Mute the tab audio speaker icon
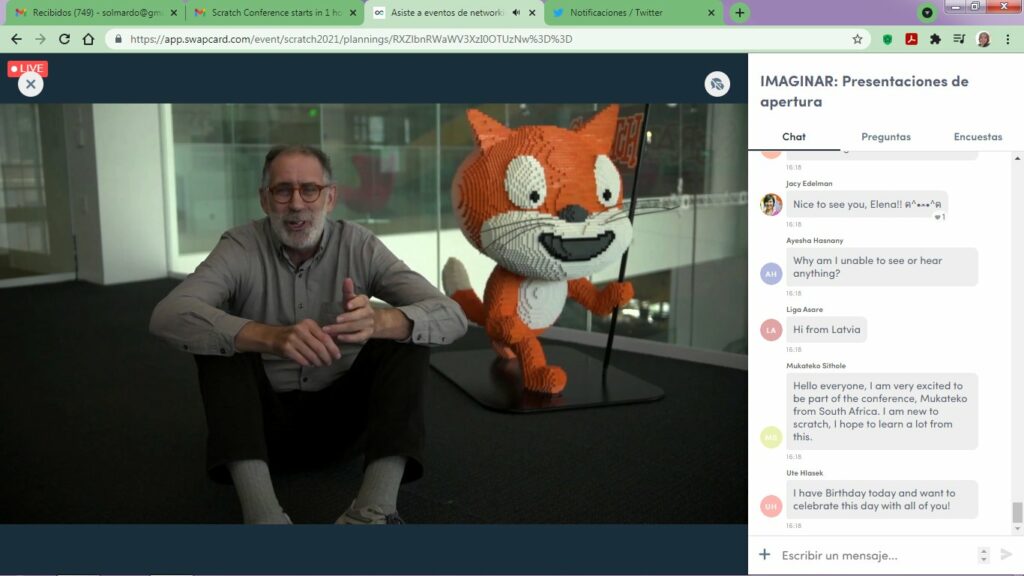The image size is (1024, 576). click(x=517, y=12)
